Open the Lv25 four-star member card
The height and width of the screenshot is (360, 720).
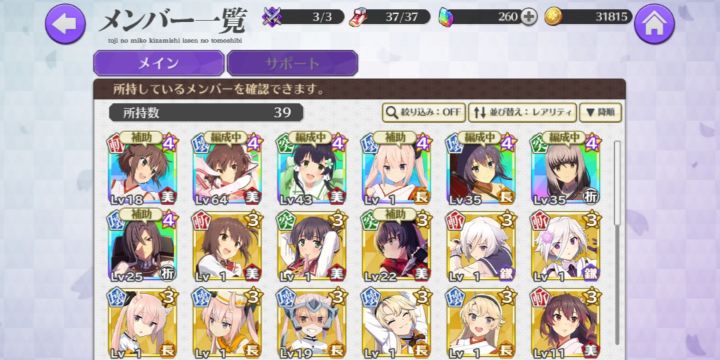click(x=143, y=247)
